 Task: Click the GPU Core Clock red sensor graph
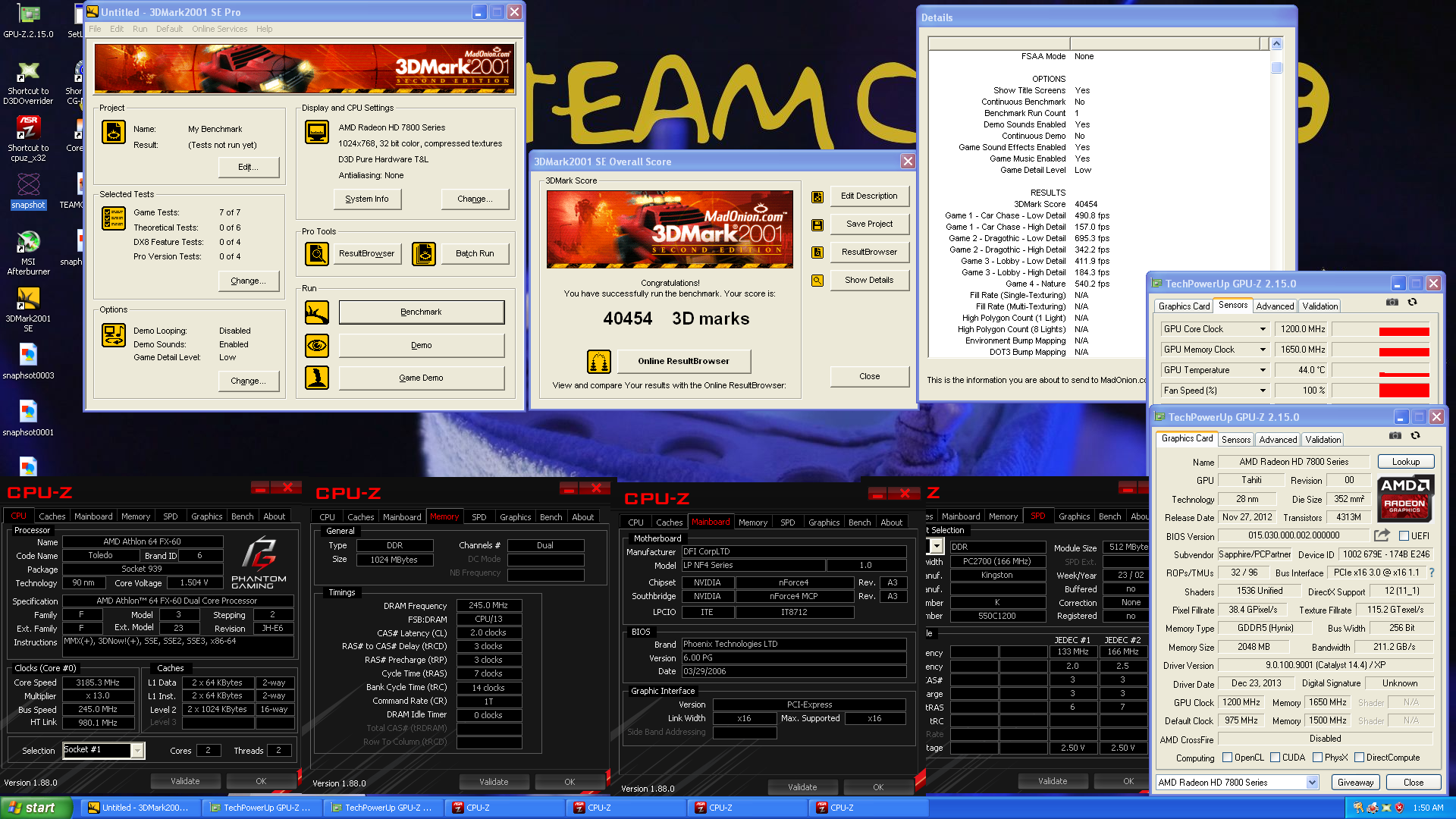click(x=1381, y=329)
